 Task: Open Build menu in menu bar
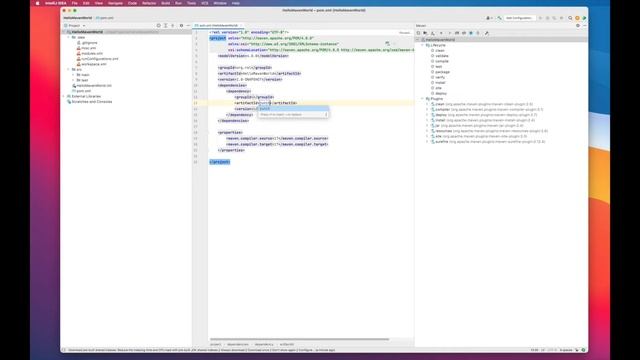pyautogui.click(x=165, y=3)
